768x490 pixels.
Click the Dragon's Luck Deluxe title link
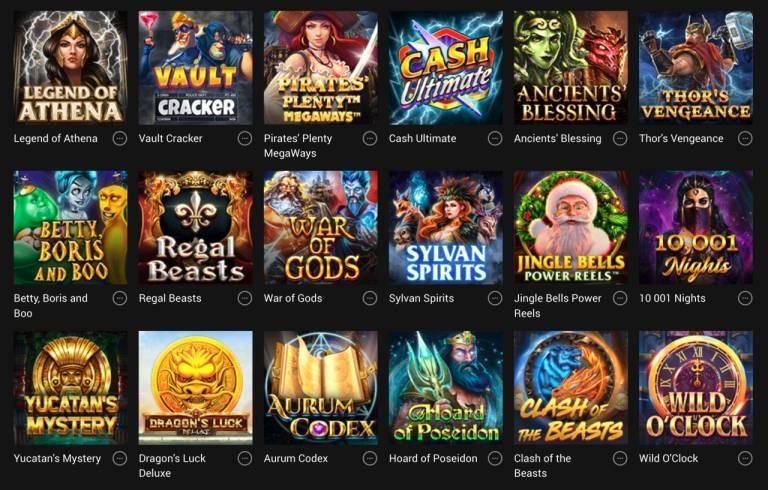click(x=172, y=466)
